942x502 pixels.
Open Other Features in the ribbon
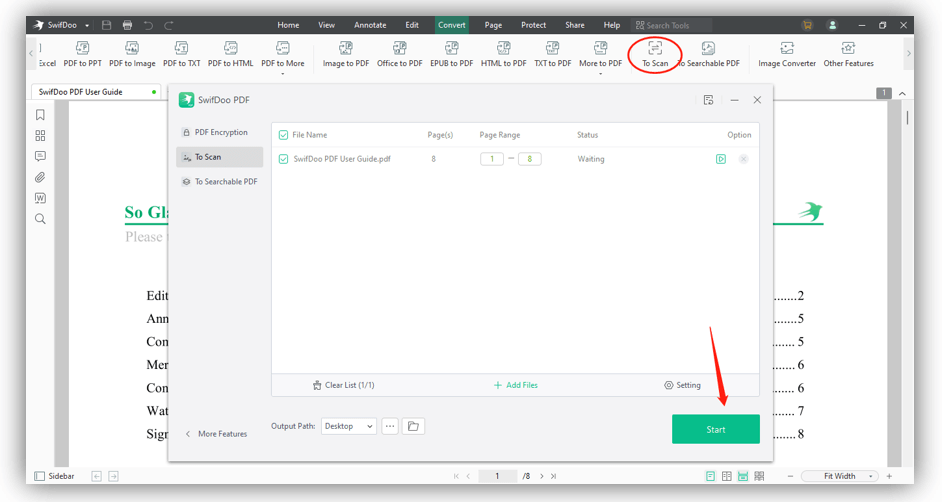pyautogui.click(x=848, y=54)
